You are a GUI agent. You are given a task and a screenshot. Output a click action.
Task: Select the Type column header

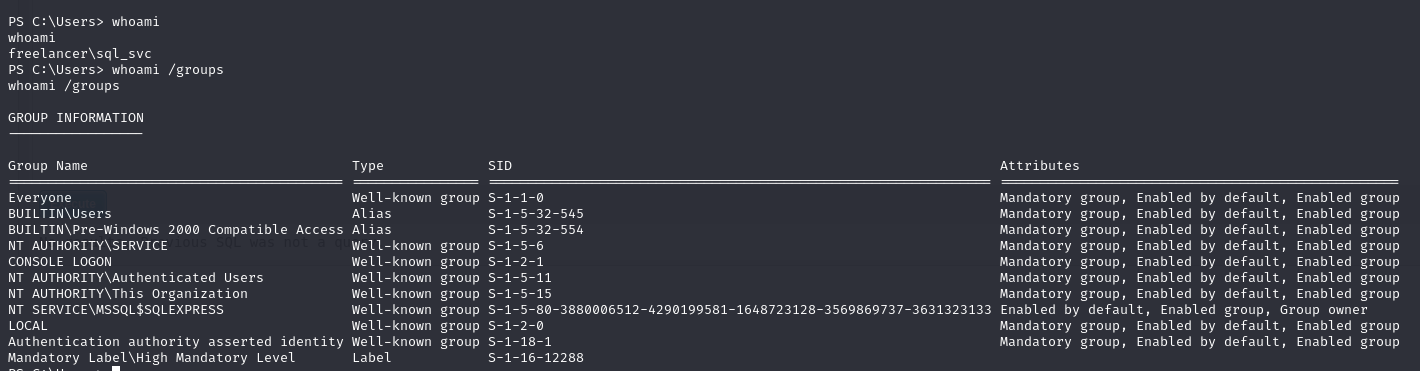coord(368,166)
